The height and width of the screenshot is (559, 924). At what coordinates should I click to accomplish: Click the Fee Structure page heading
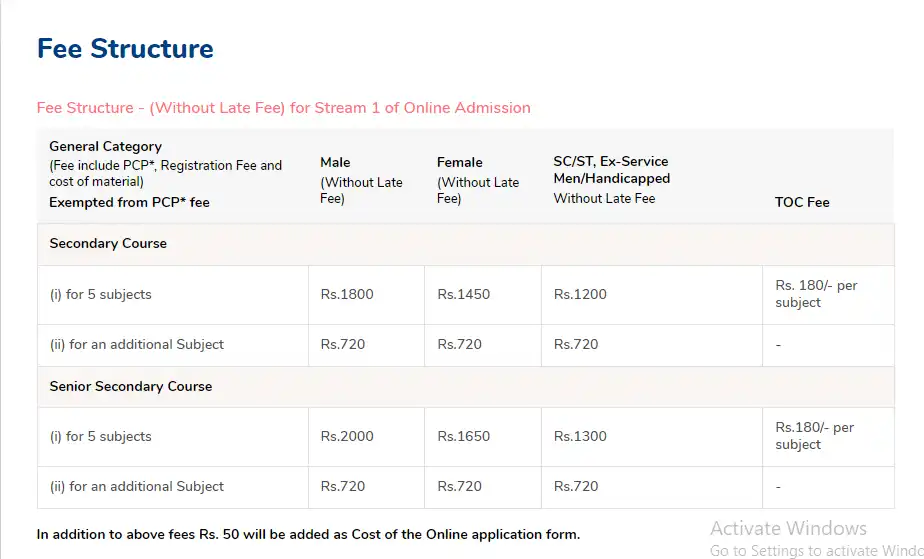click(x=125, y=49)
